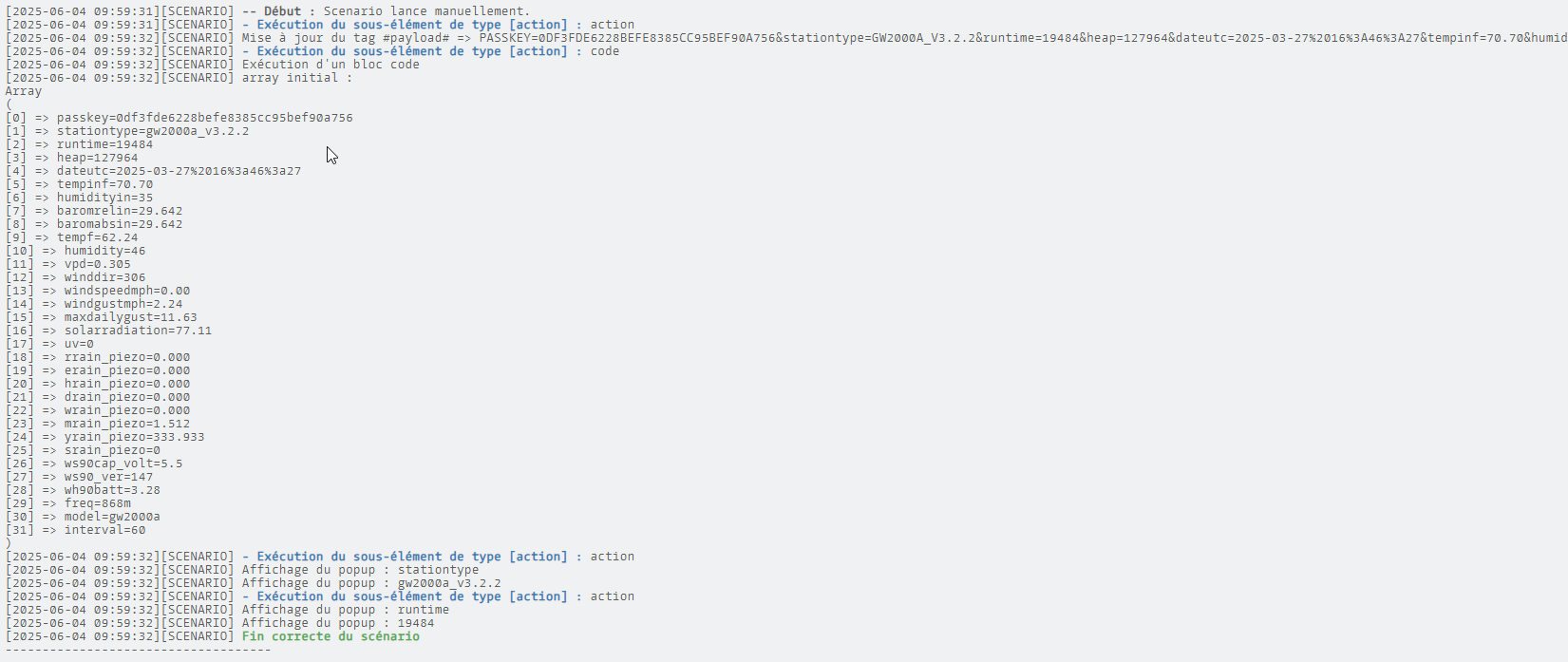Viewport: 1568px width, 662px height.
Task: Click the 'ws90cap_volt=5.5' array entry
Action: point(123,463)
